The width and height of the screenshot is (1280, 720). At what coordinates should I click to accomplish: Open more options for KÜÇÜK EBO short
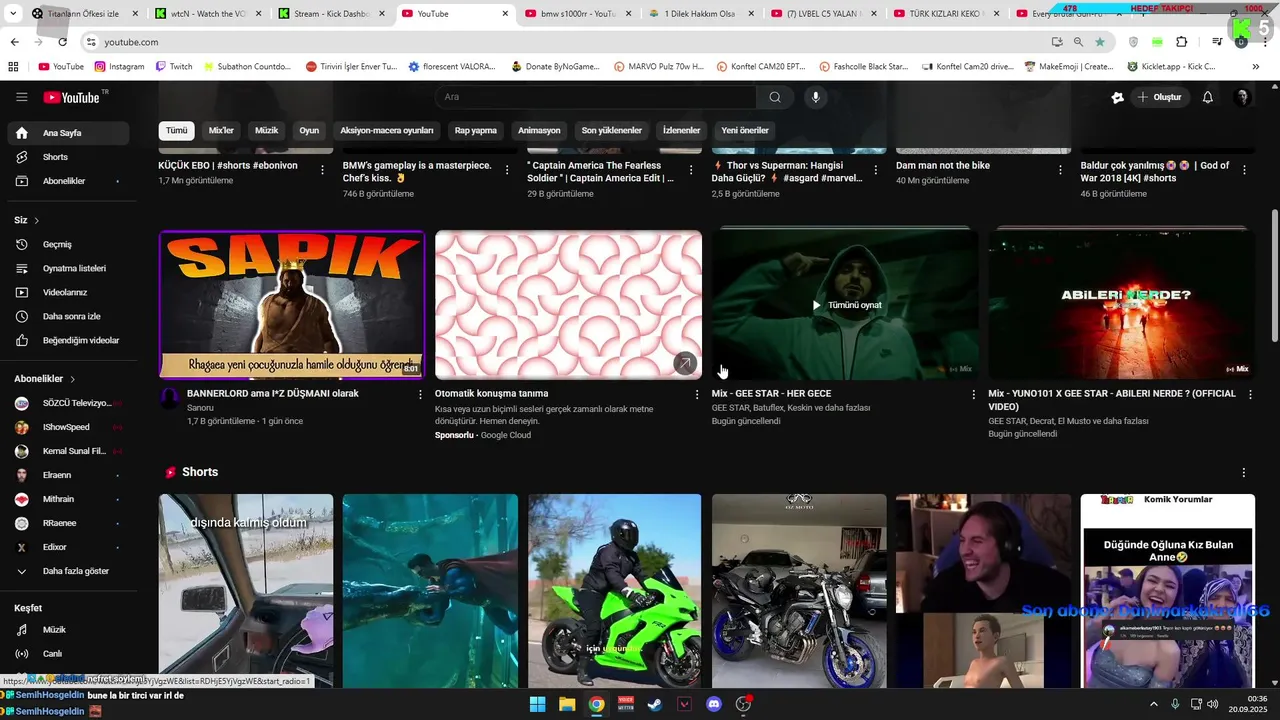[322, 170]
